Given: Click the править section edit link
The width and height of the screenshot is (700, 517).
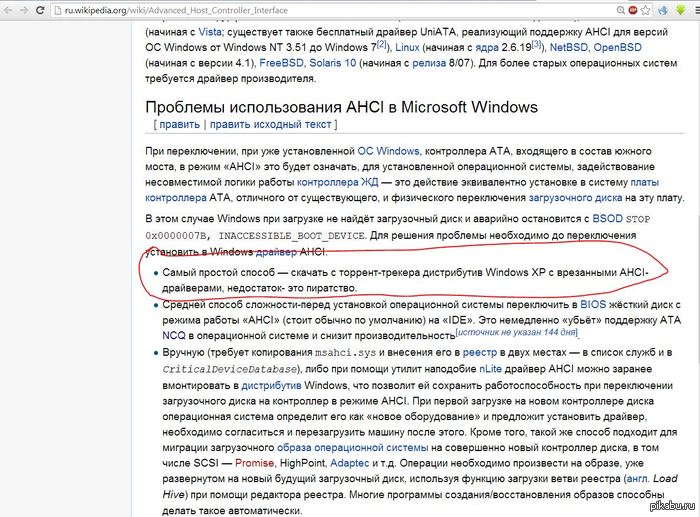Looking at the screenshot, I should (179, 125).
